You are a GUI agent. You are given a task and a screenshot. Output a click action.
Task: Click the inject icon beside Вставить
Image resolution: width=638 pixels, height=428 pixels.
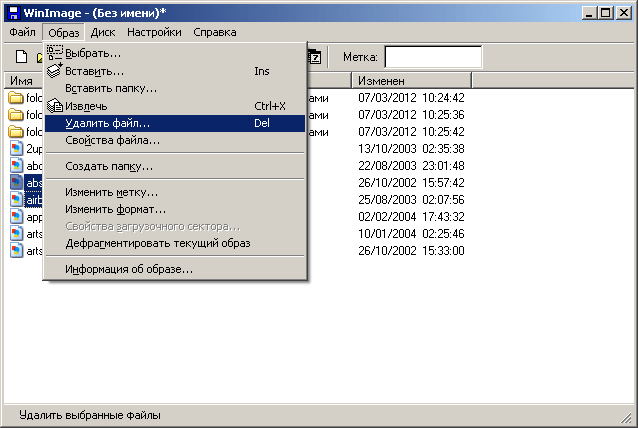coord(55,71)
